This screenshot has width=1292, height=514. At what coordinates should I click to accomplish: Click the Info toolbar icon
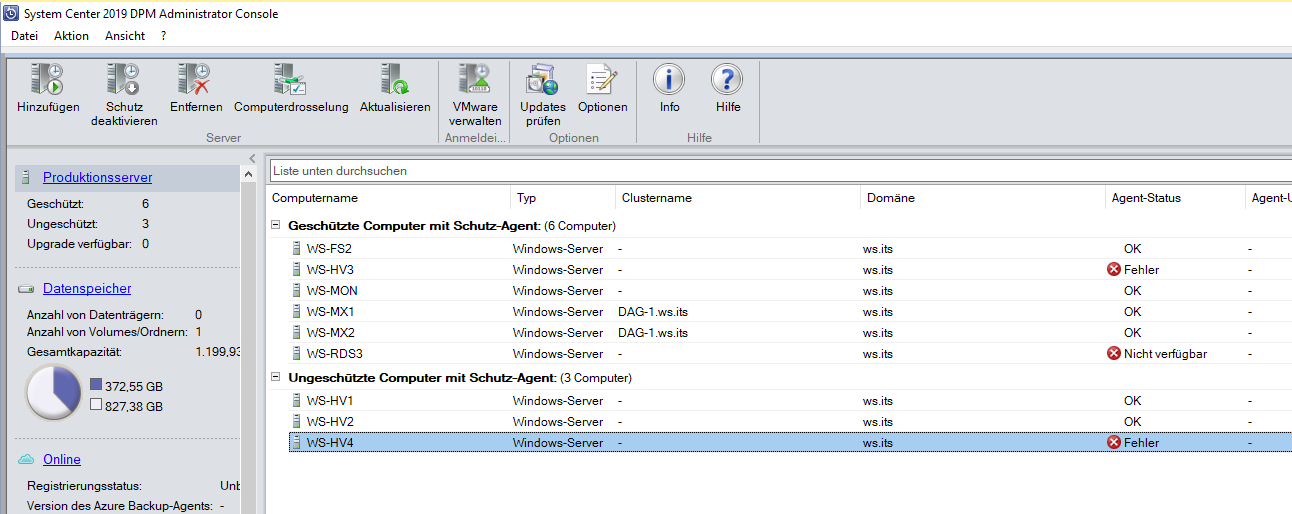click(x=669, y=80)
